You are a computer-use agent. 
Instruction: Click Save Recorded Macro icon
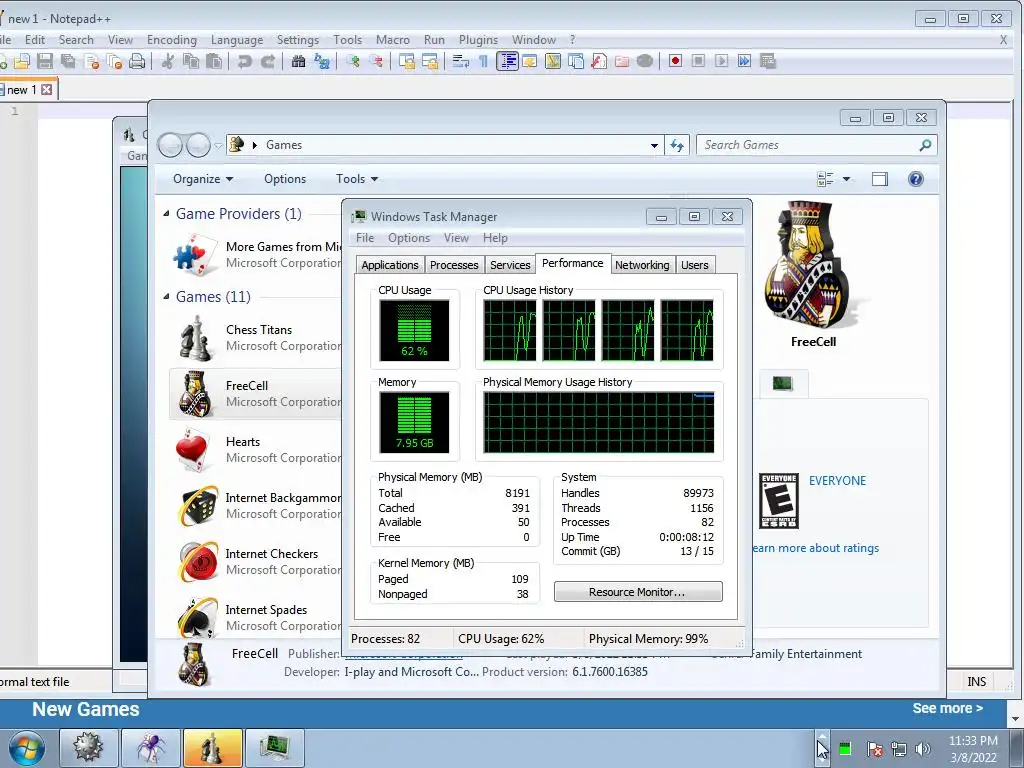coord(768,61)
